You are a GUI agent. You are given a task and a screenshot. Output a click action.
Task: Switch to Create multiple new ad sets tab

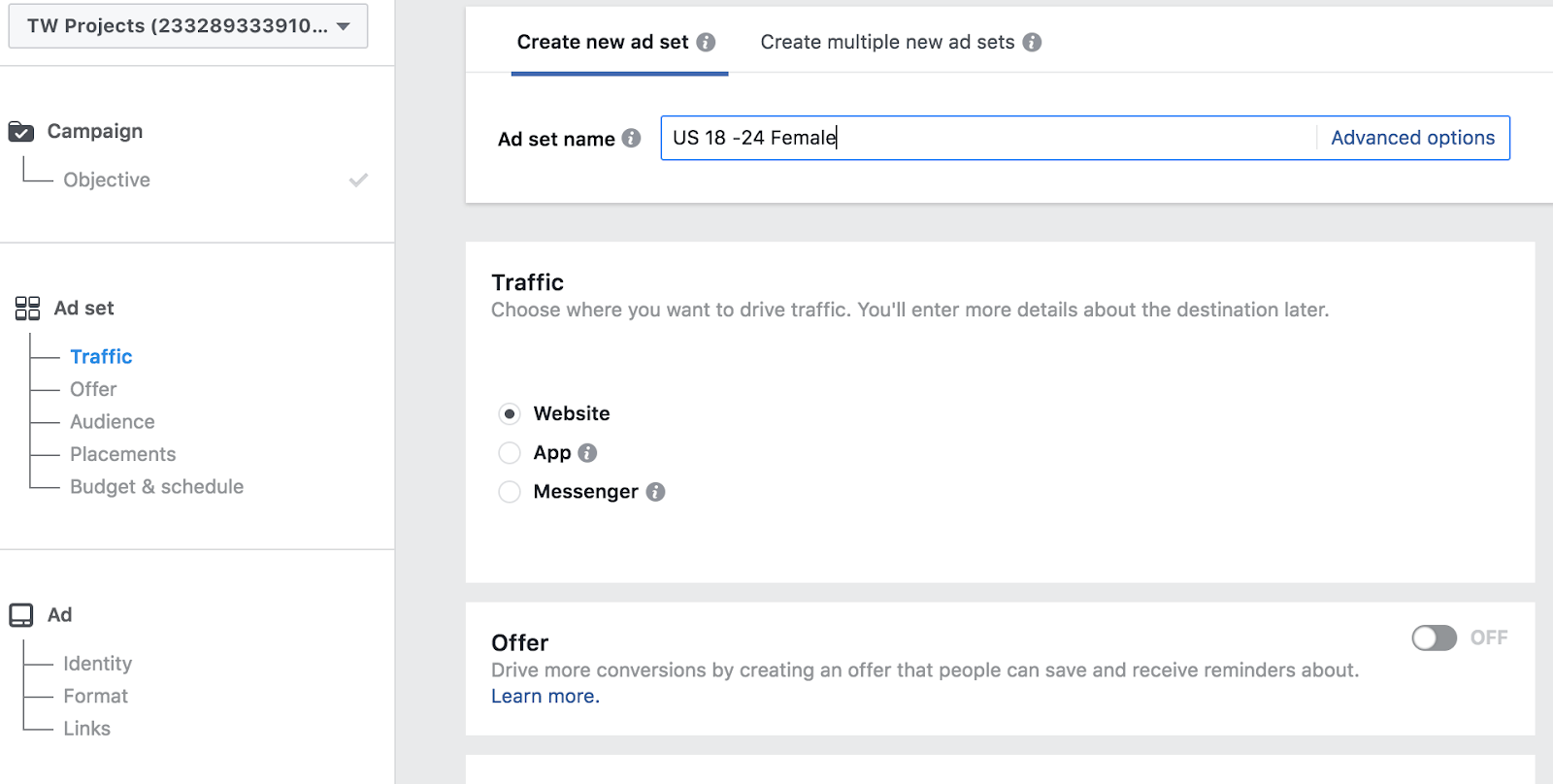click(x=887, y=43)
